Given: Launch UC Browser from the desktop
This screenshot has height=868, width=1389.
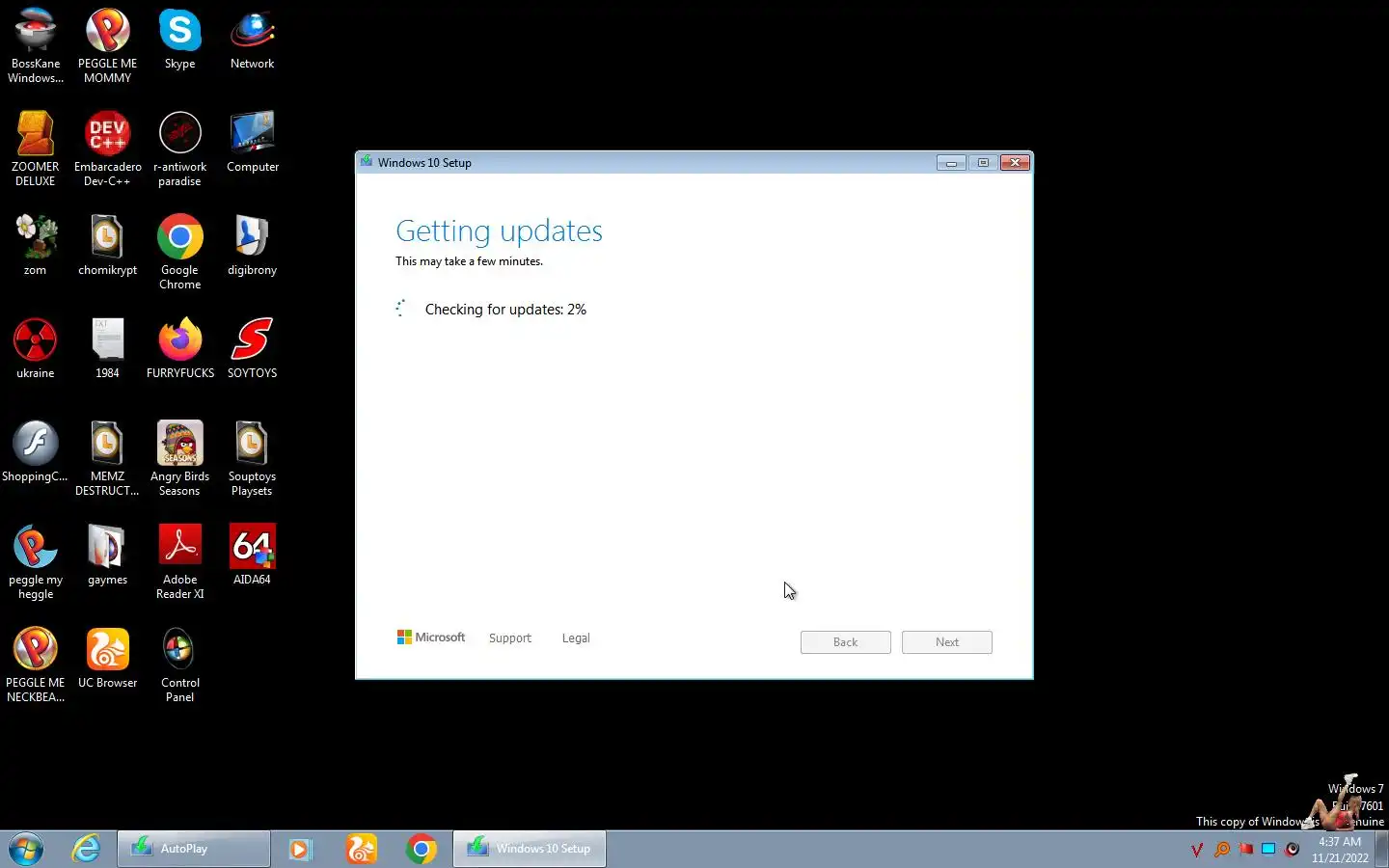Looking at the screenshot, I should 107,658.
